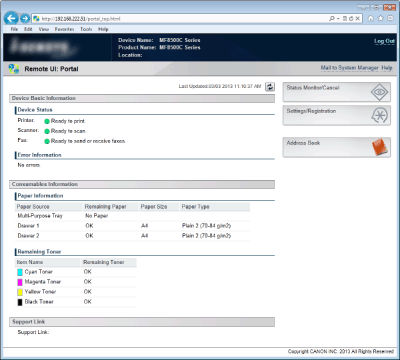Click 'No Paper' in Multi-Purpose Tray row

click(x=97, y=216)
